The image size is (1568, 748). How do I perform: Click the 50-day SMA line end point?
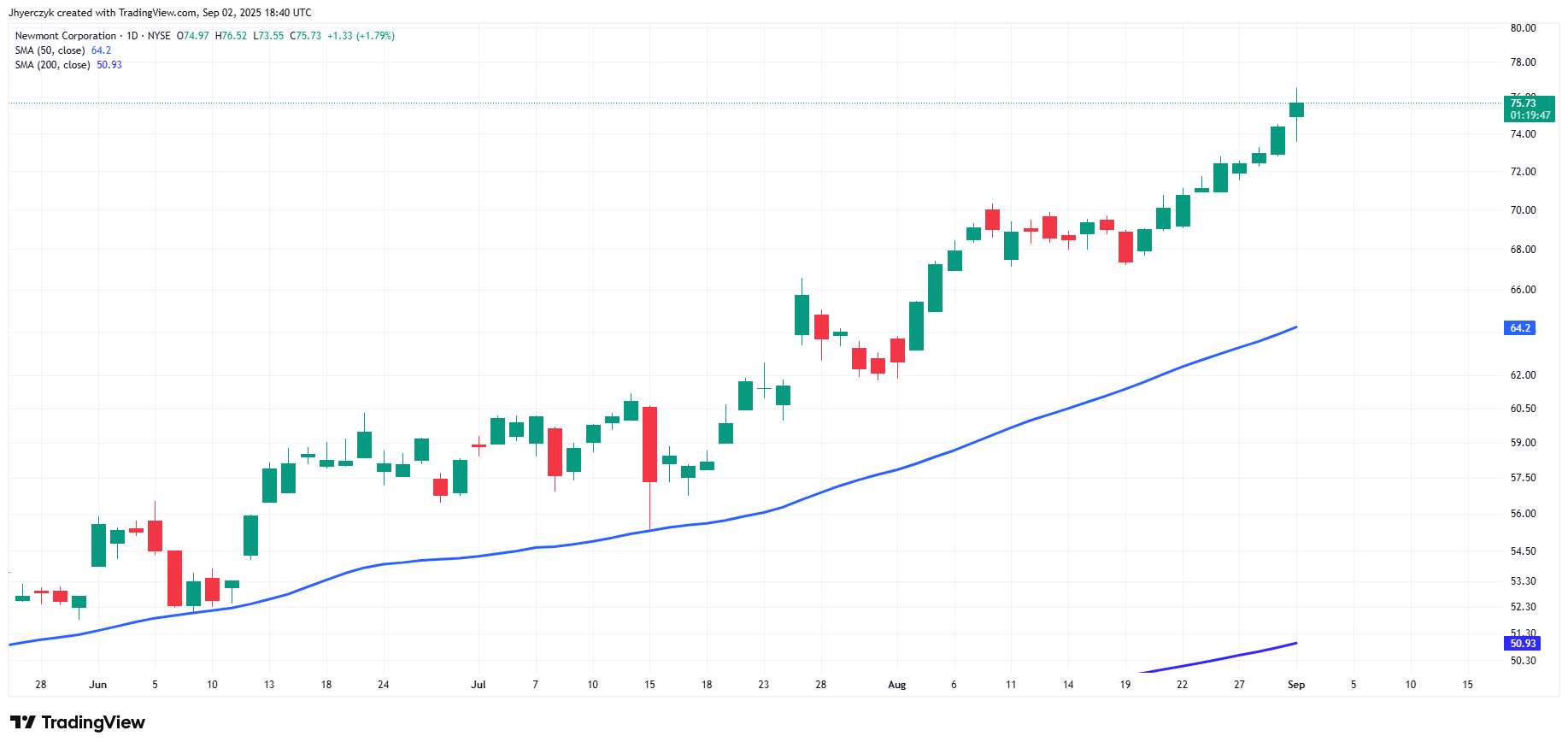coord(1296,327)
